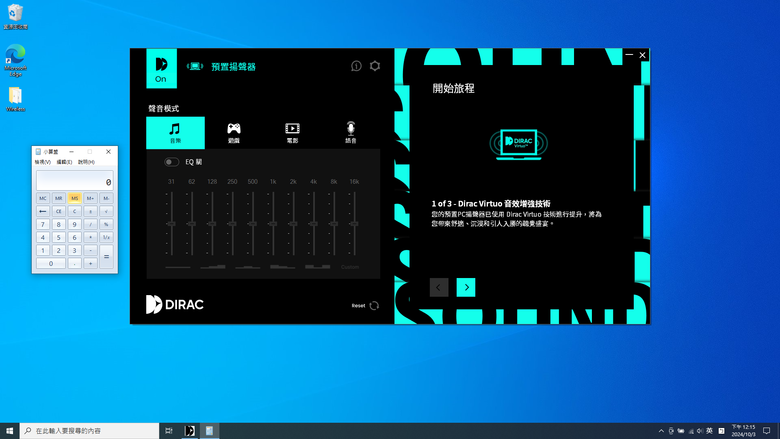Click the DIRAC logo at bottom left
This screenshot has width=780, height=439.
[x=175, y=304]
